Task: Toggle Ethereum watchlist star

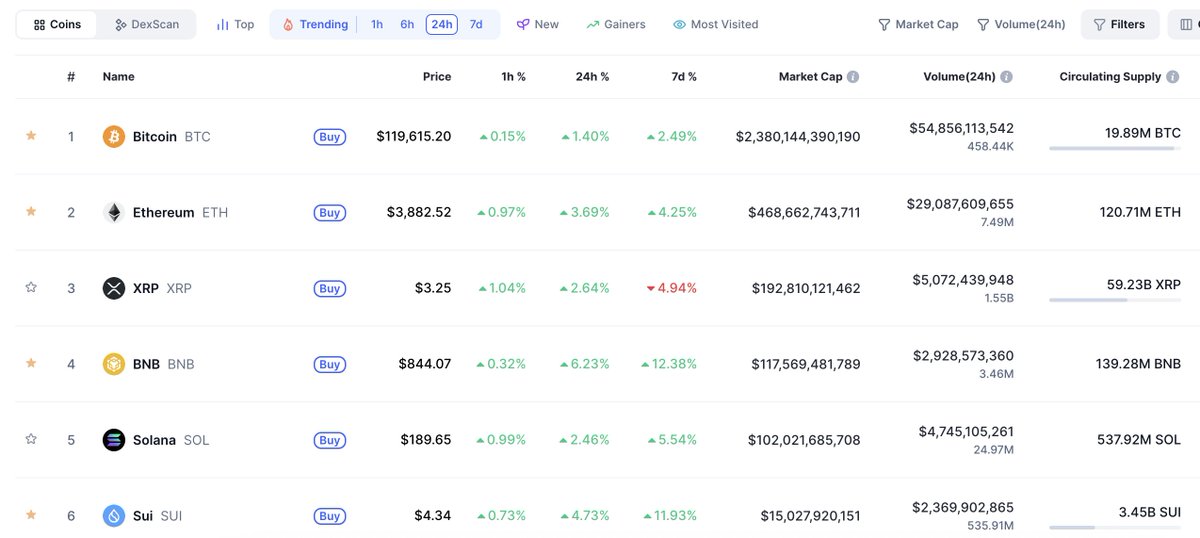Action: pyautogui.click(x=31, y=212)
